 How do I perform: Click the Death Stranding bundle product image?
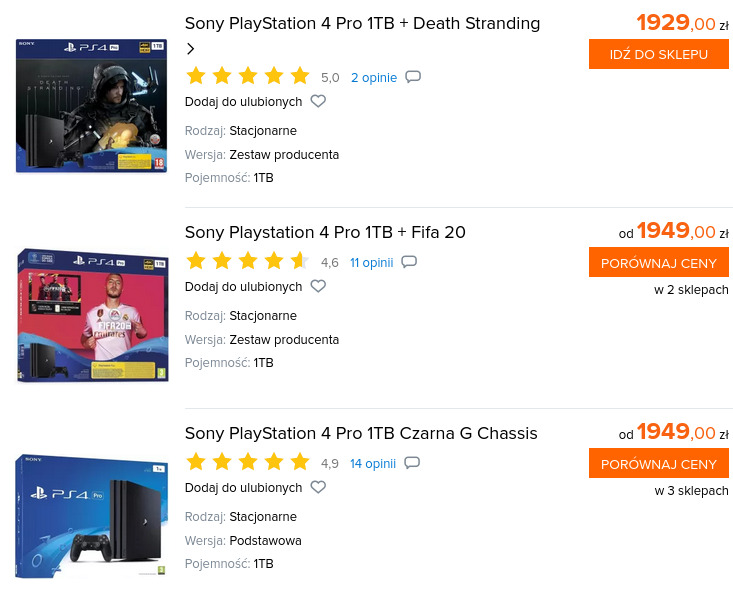click(x=92, y=105)
